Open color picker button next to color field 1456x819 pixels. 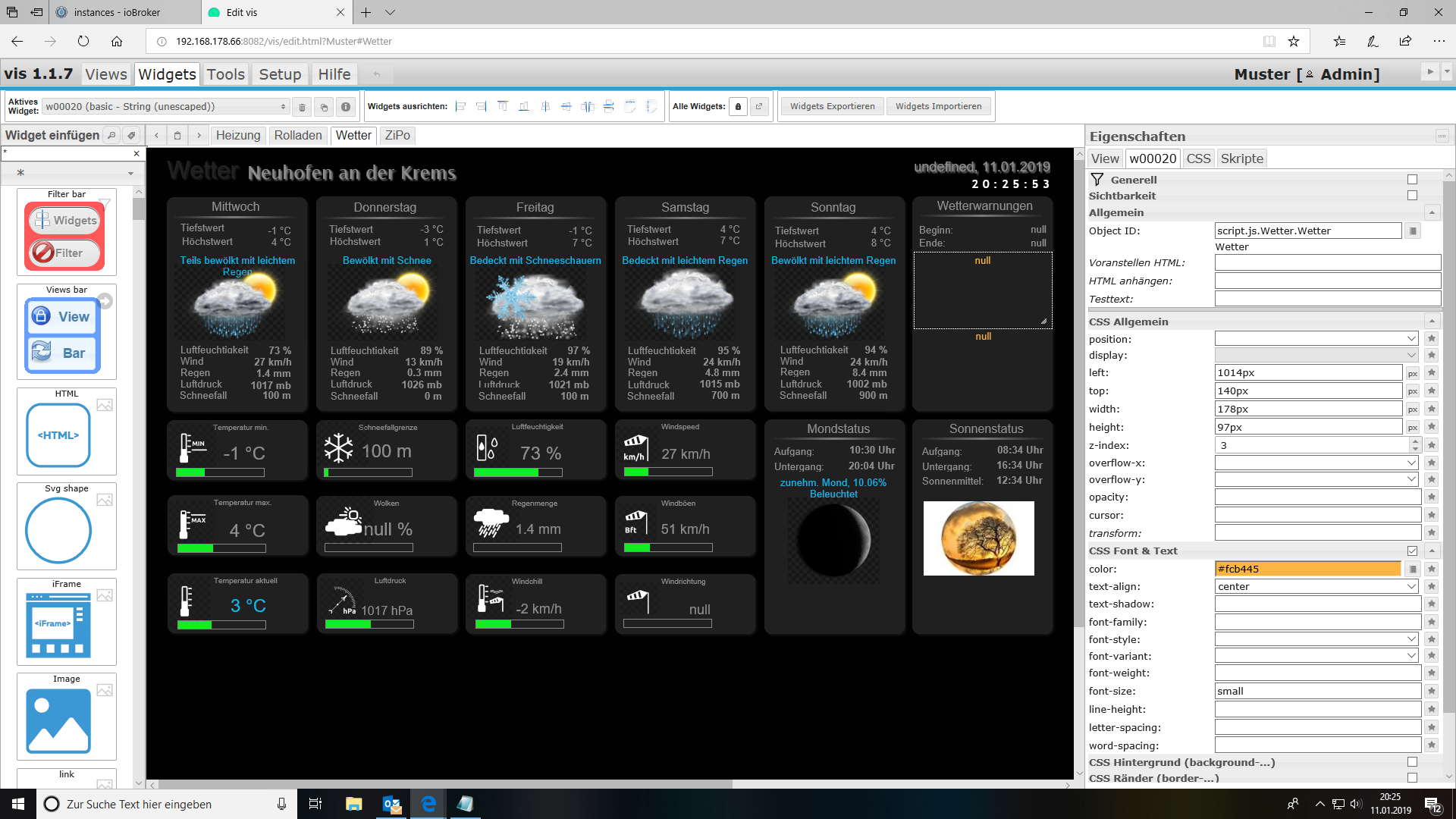tap(1413, 570)
